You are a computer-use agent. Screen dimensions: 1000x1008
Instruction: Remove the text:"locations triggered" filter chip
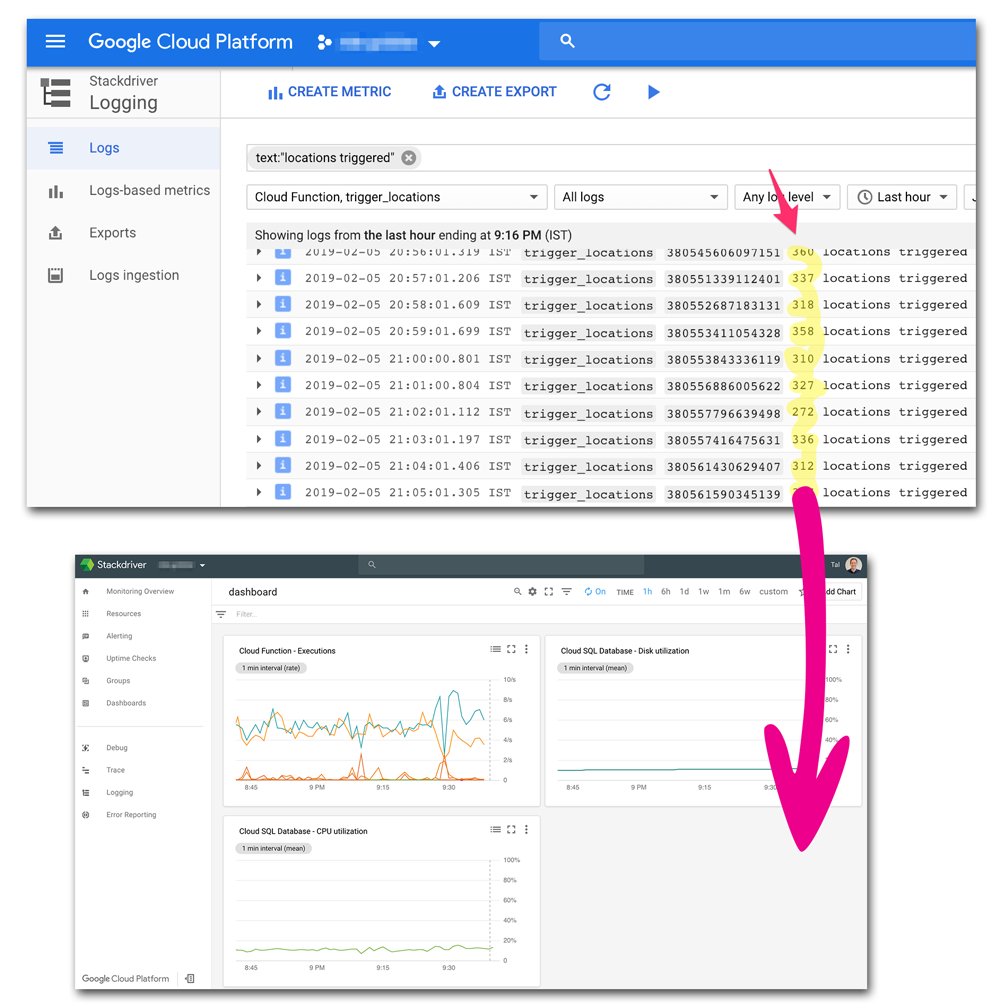pyautogui.click(x=409, y=158)
